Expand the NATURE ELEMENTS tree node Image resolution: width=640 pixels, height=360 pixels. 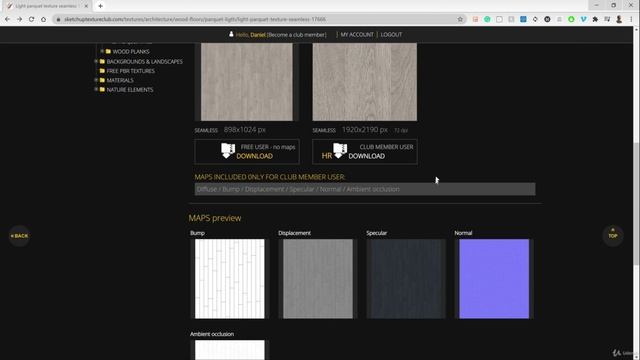pyautogui.click(x=96, y=89)
